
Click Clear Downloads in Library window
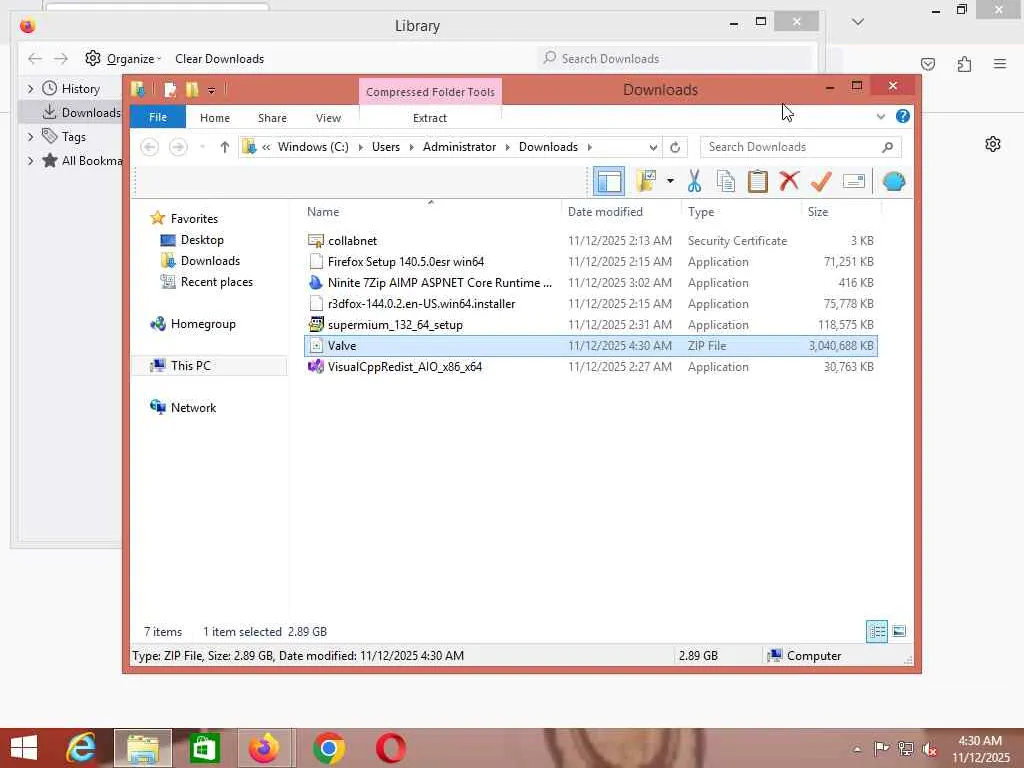tap(219, 59)
